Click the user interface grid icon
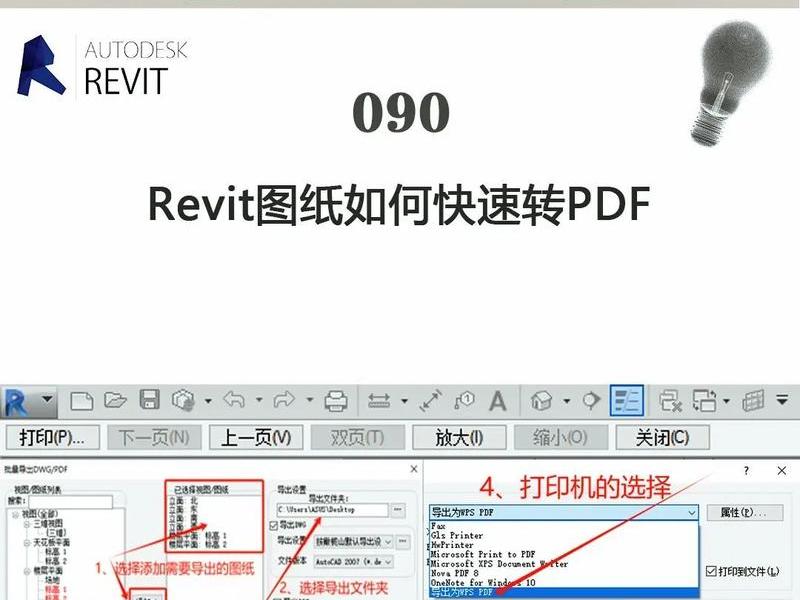 click(x=753, y=401)
